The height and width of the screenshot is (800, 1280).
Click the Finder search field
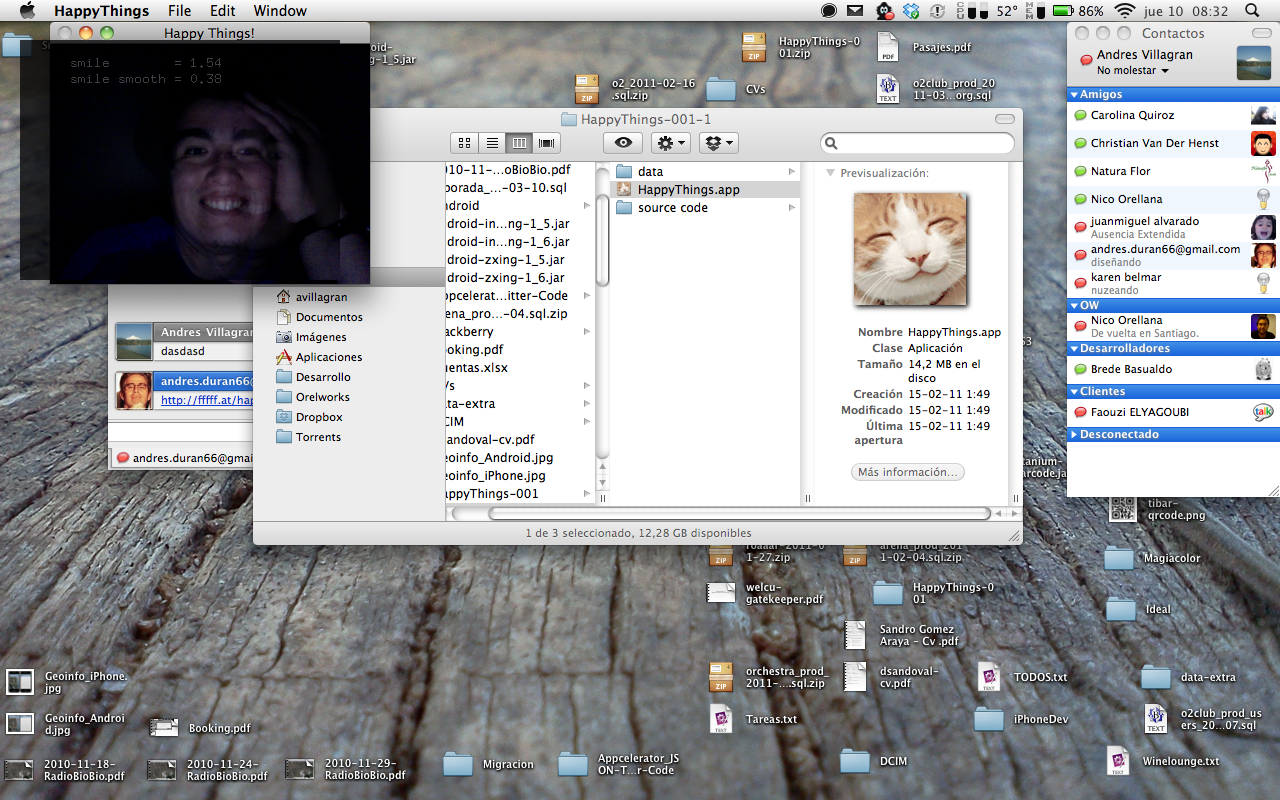click(917, 143)
